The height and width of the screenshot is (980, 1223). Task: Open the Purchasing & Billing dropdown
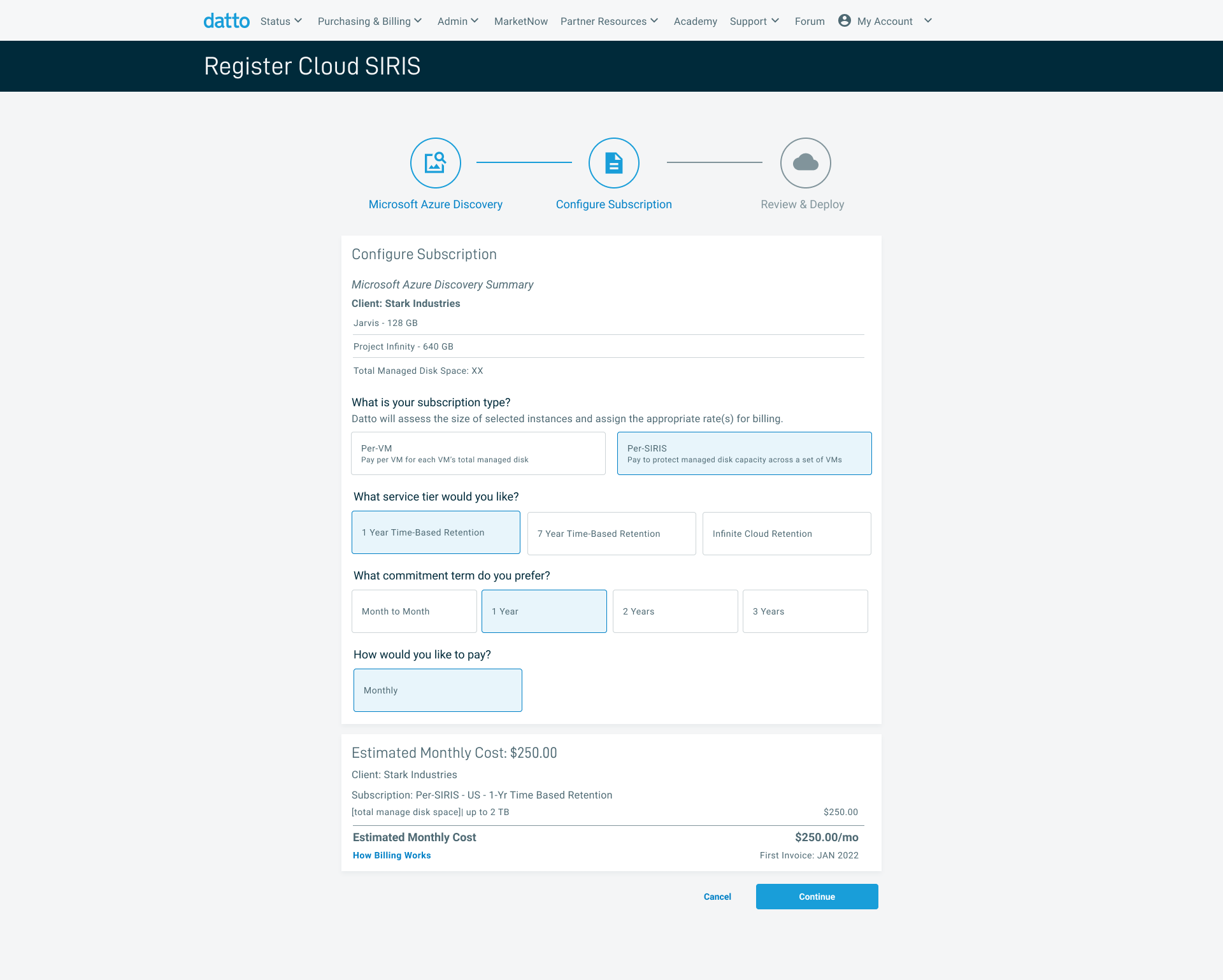[x=369, y=21]
